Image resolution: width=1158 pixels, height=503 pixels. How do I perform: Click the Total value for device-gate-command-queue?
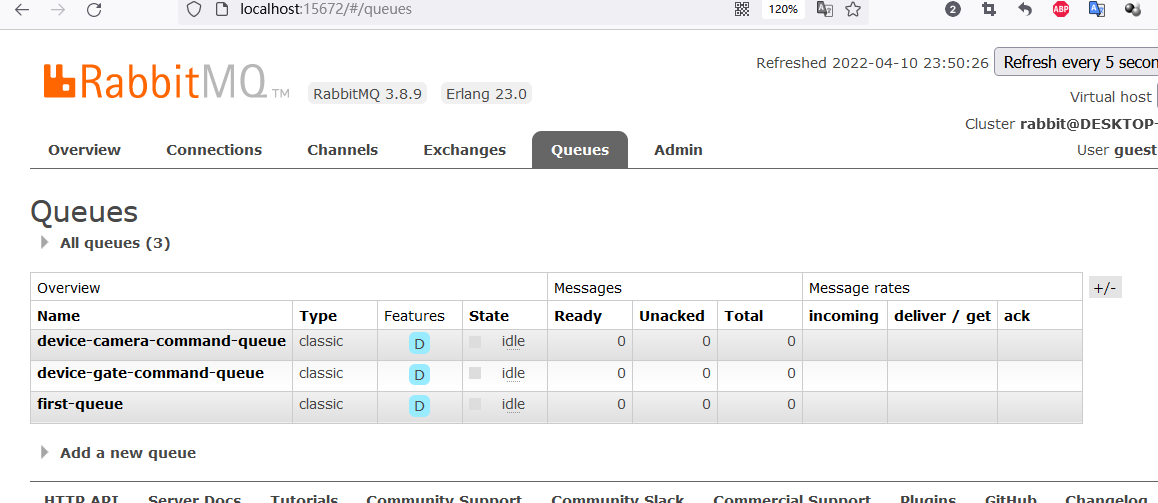[791, 373]
